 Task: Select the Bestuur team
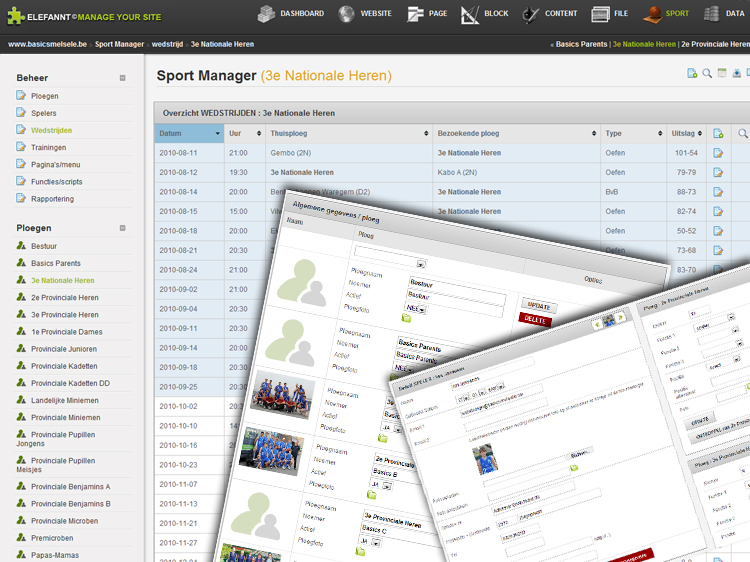click(44, 246)
